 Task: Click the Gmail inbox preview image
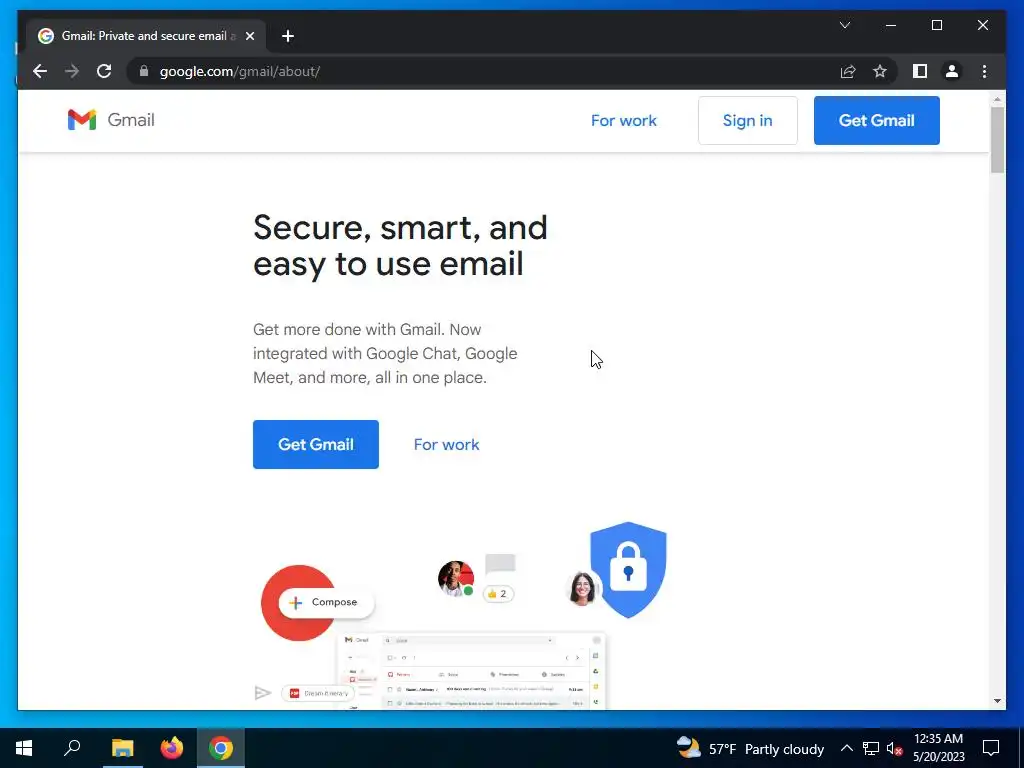[x=471, y=671]
